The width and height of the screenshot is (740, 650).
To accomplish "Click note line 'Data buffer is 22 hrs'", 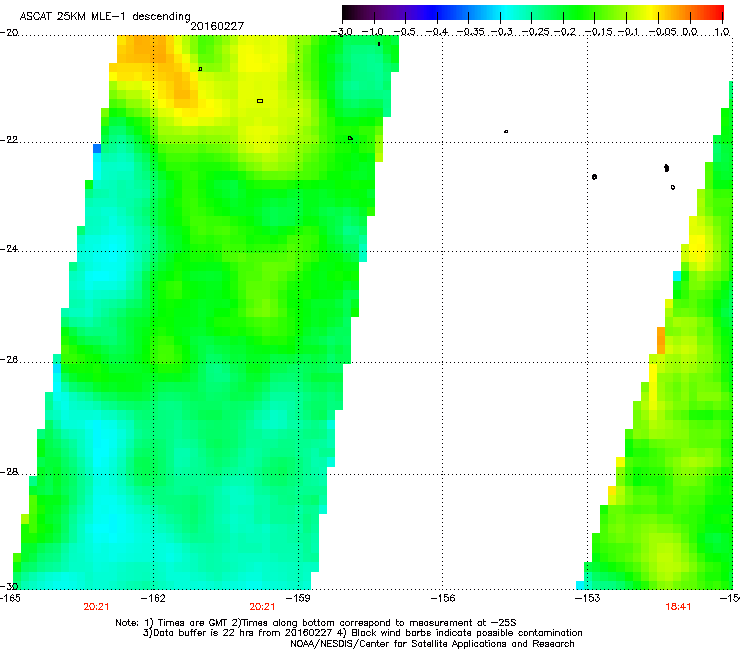I will 362,633.
